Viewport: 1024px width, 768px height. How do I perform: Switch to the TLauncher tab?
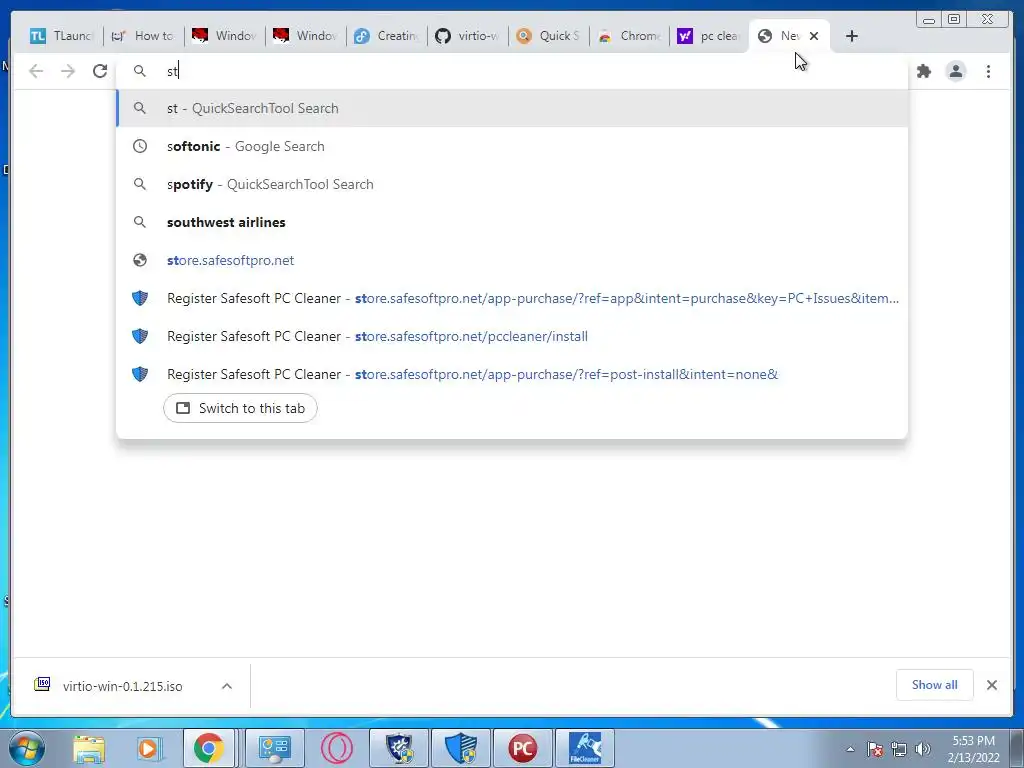pyautogui.click(x=62, y=36)
